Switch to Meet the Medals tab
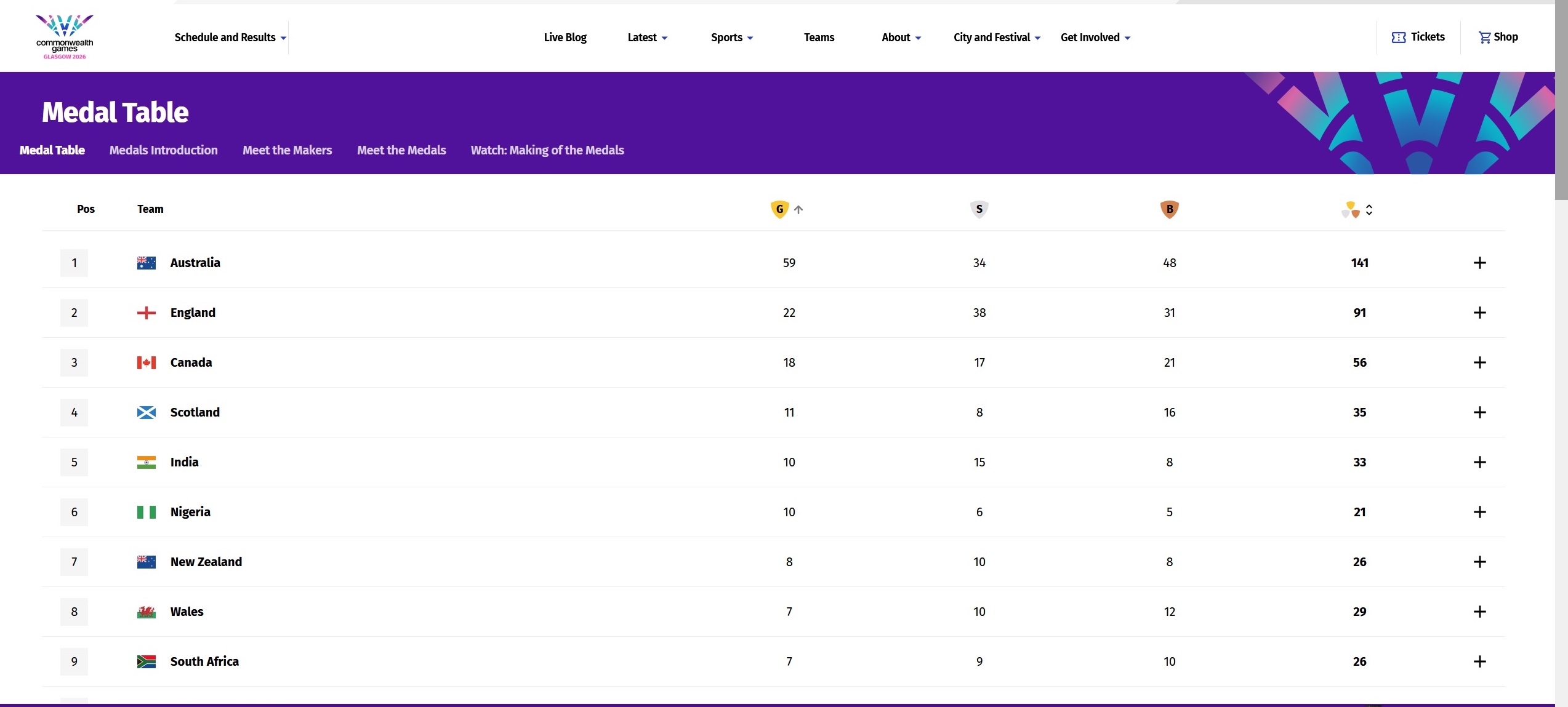The height and width of the screenshot is (707, 1568). 402,150
